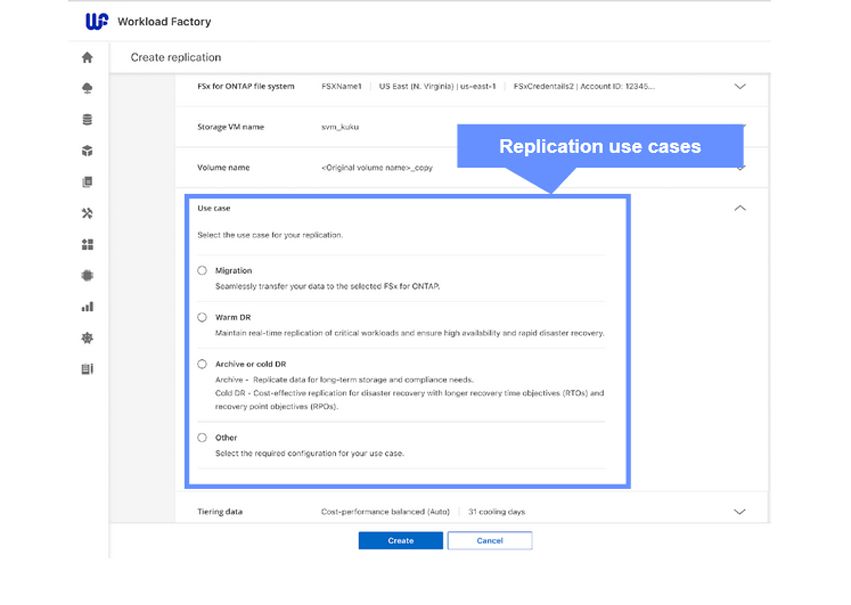Select the cube icon in the sidebar
The height and width of the screenshot is (605, 851).
coord(87,151)
